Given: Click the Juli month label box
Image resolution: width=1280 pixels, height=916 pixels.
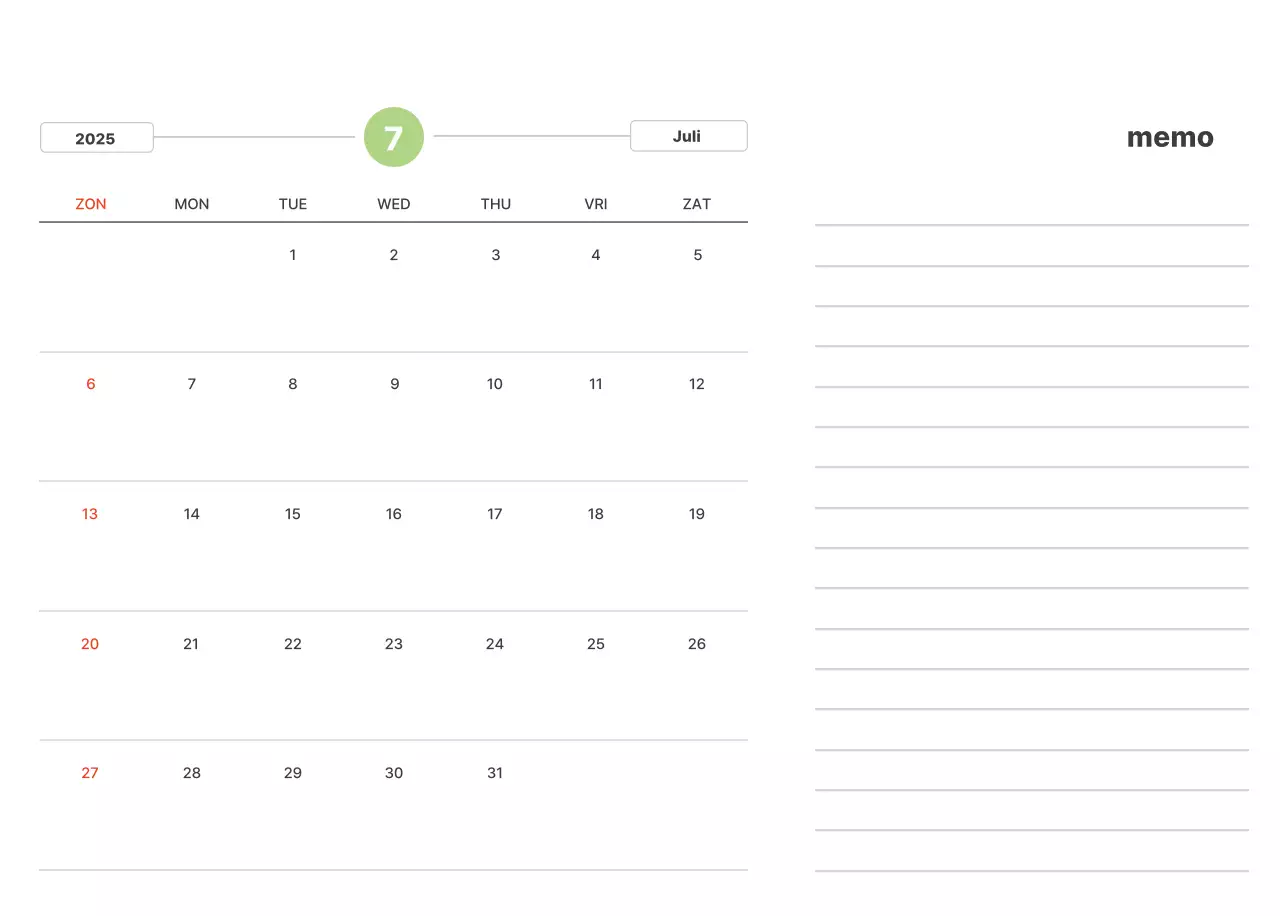Looking at the screenshot, I should [x=688, y=136].
